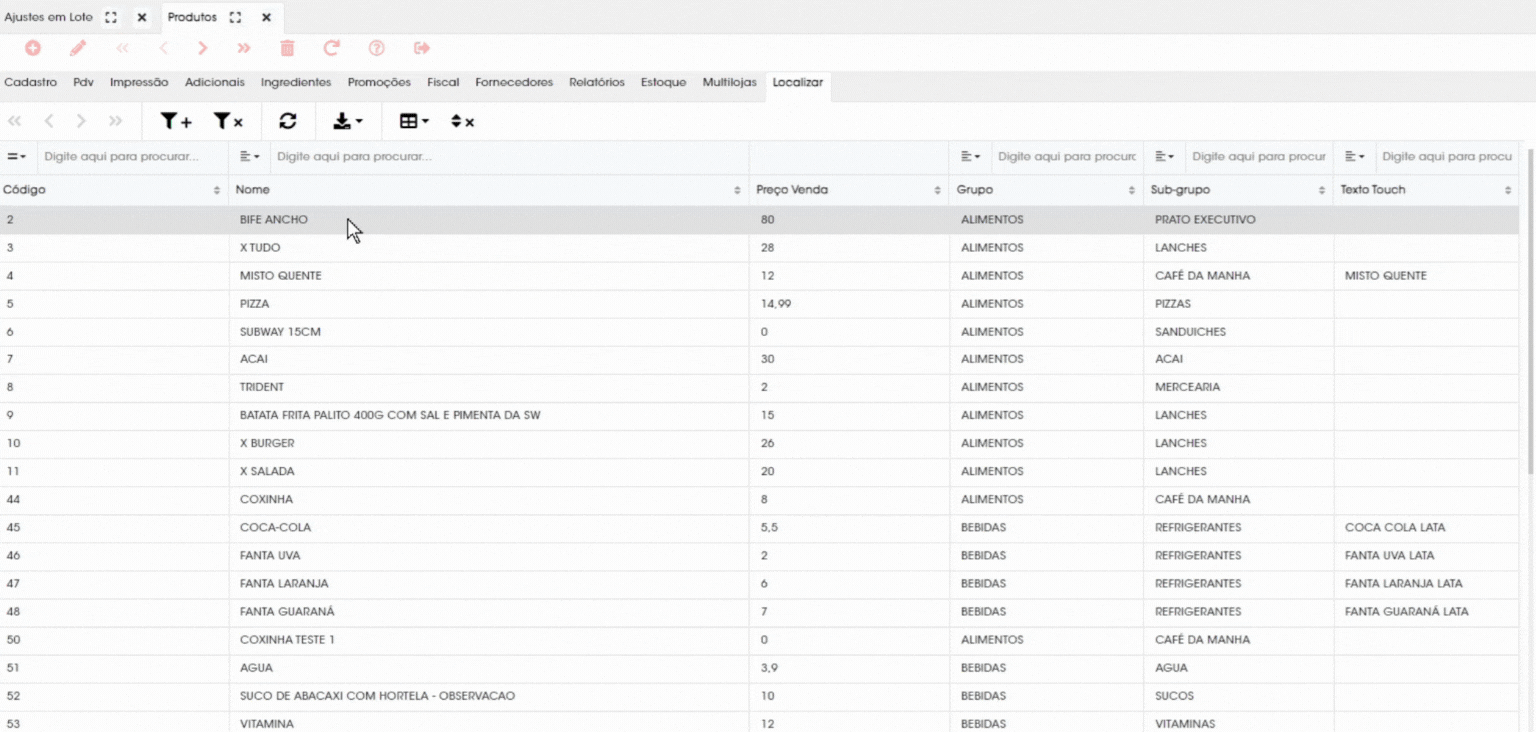1536x732 pixels.
Task: Click the Sub-grupo search input field
Action: 1258,157
